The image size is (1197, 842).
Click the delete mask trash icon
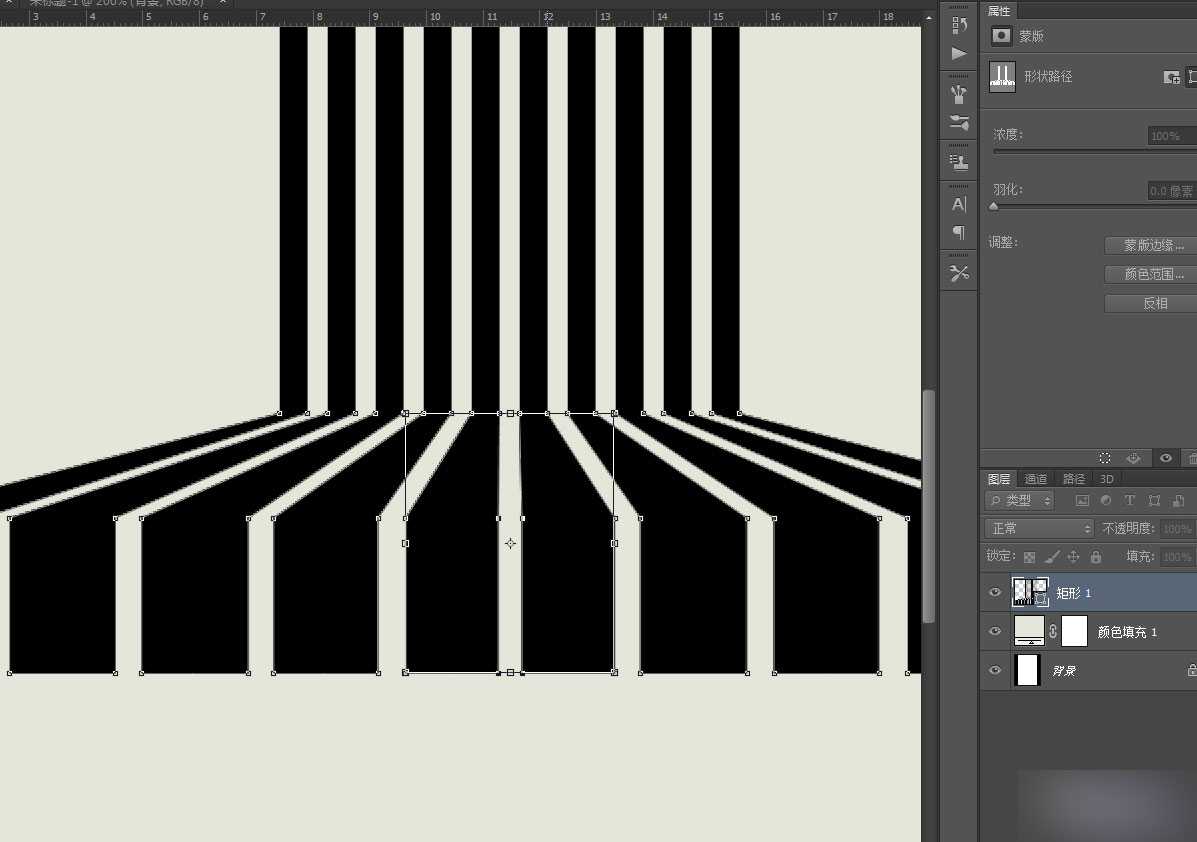pyautogui.click(x=1191, y=458)
